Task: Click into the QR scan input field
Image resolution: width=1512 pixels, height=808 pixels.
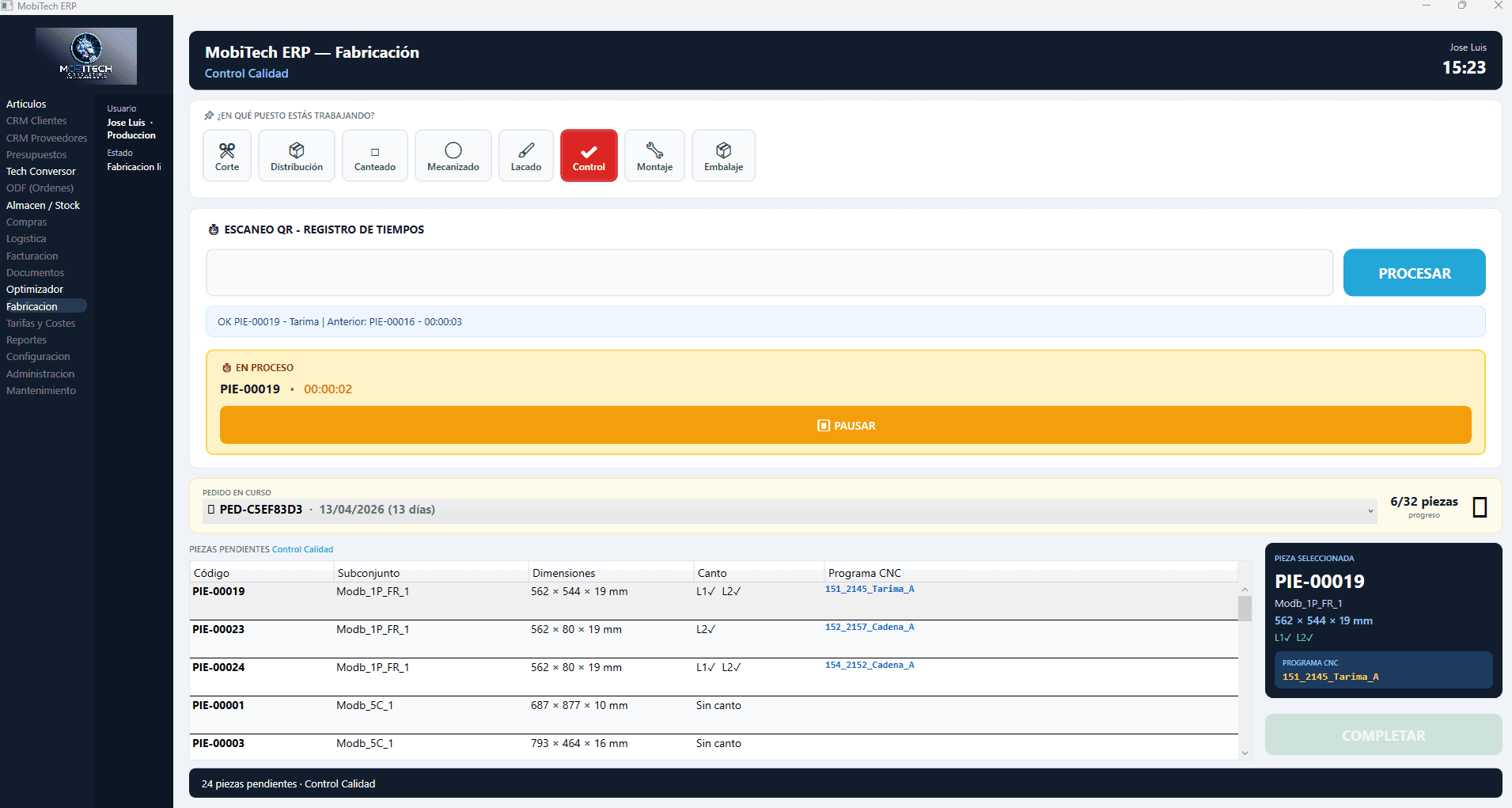Action: [x=769, y=273]
